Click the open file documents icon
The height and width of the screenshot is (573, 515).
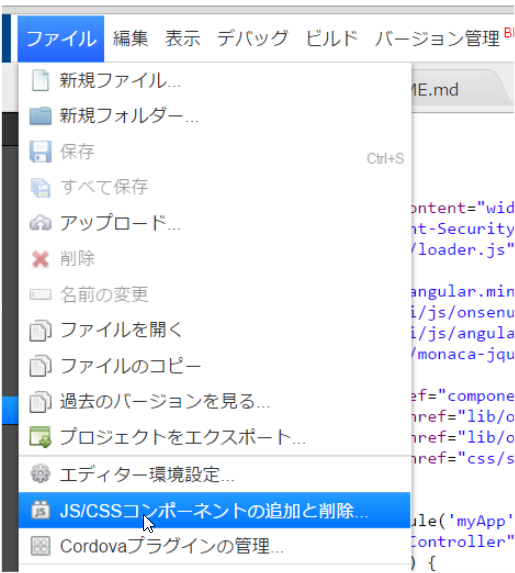40,330
